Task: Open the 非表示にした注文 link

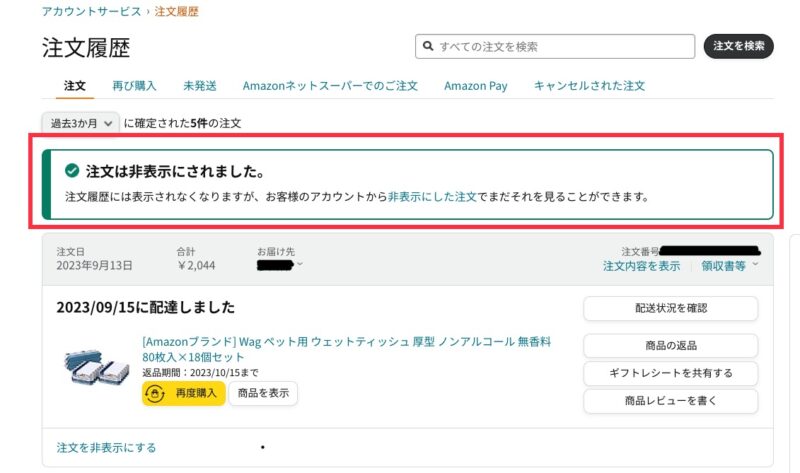Action: tap(432, 196)
